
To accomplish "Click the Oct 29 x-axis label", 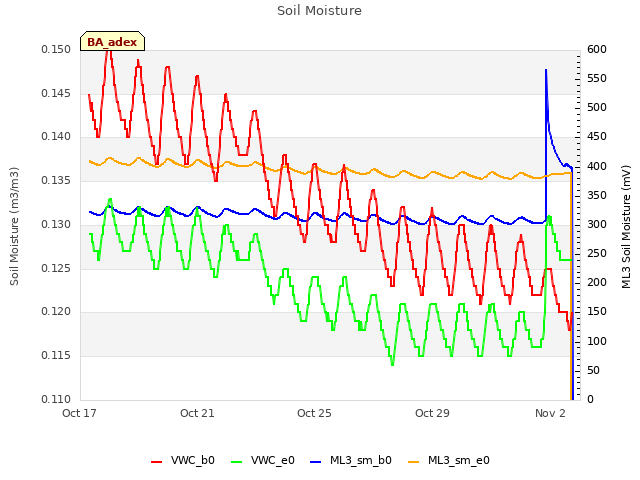I will tap(432, 413).
